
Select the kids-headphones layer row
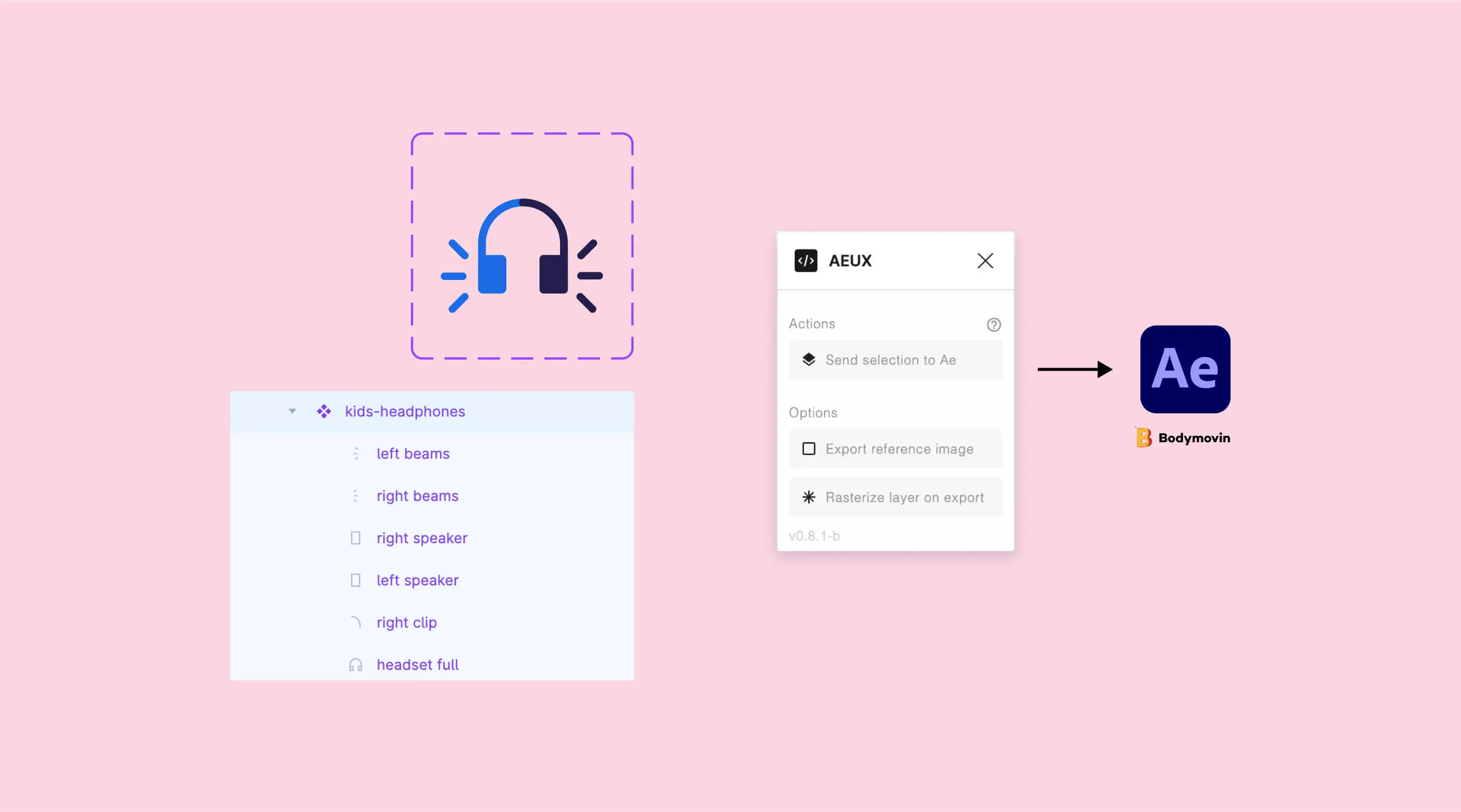click(x=432, y=412)
